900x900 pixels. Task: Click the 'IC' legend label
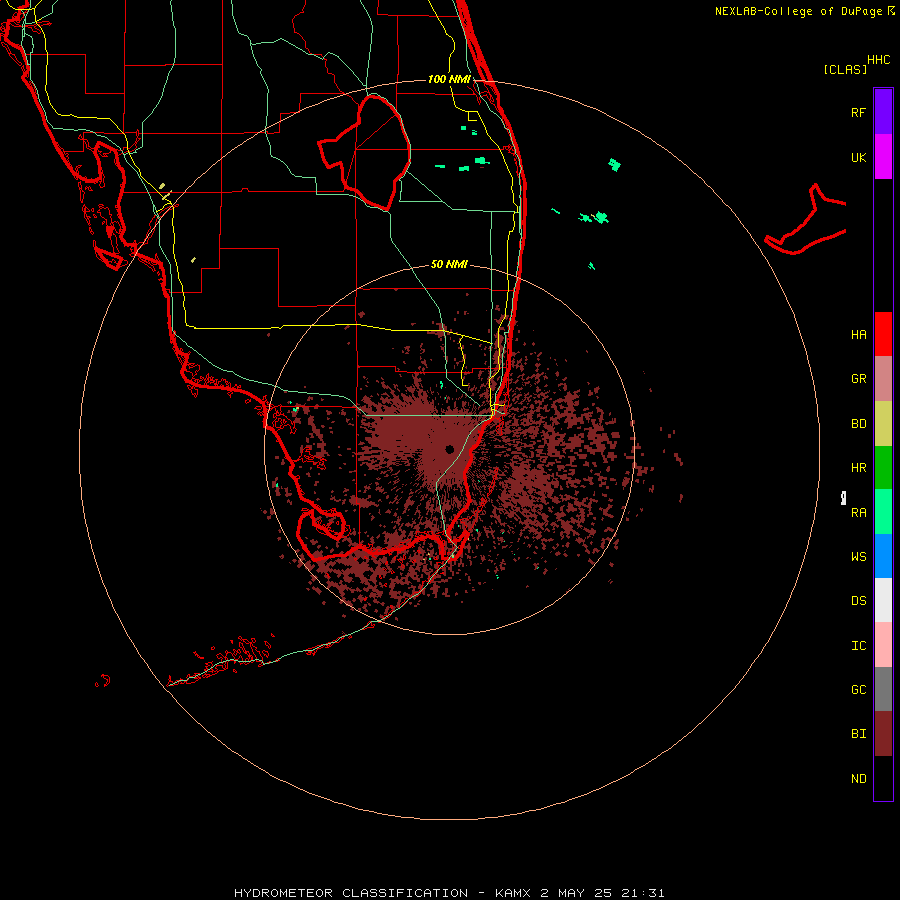[858, 646]
